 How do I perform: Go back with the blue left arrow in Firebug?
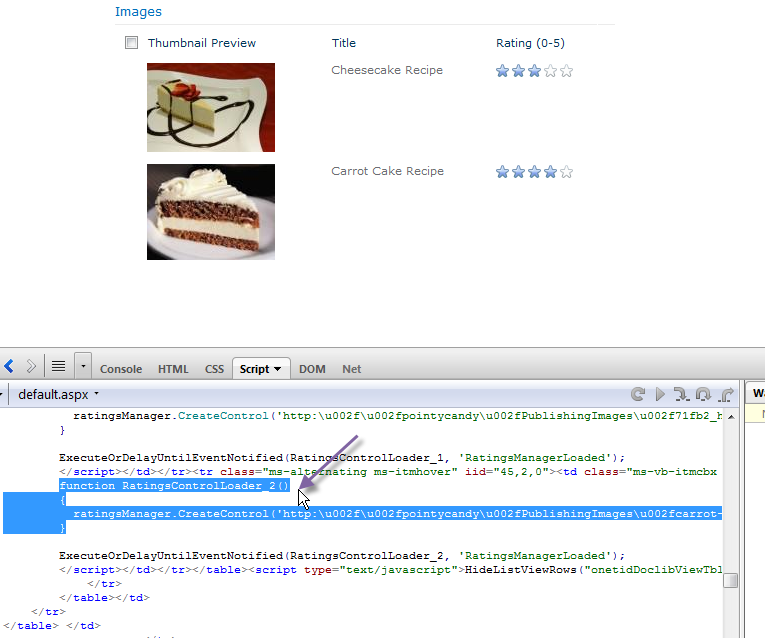9,366
